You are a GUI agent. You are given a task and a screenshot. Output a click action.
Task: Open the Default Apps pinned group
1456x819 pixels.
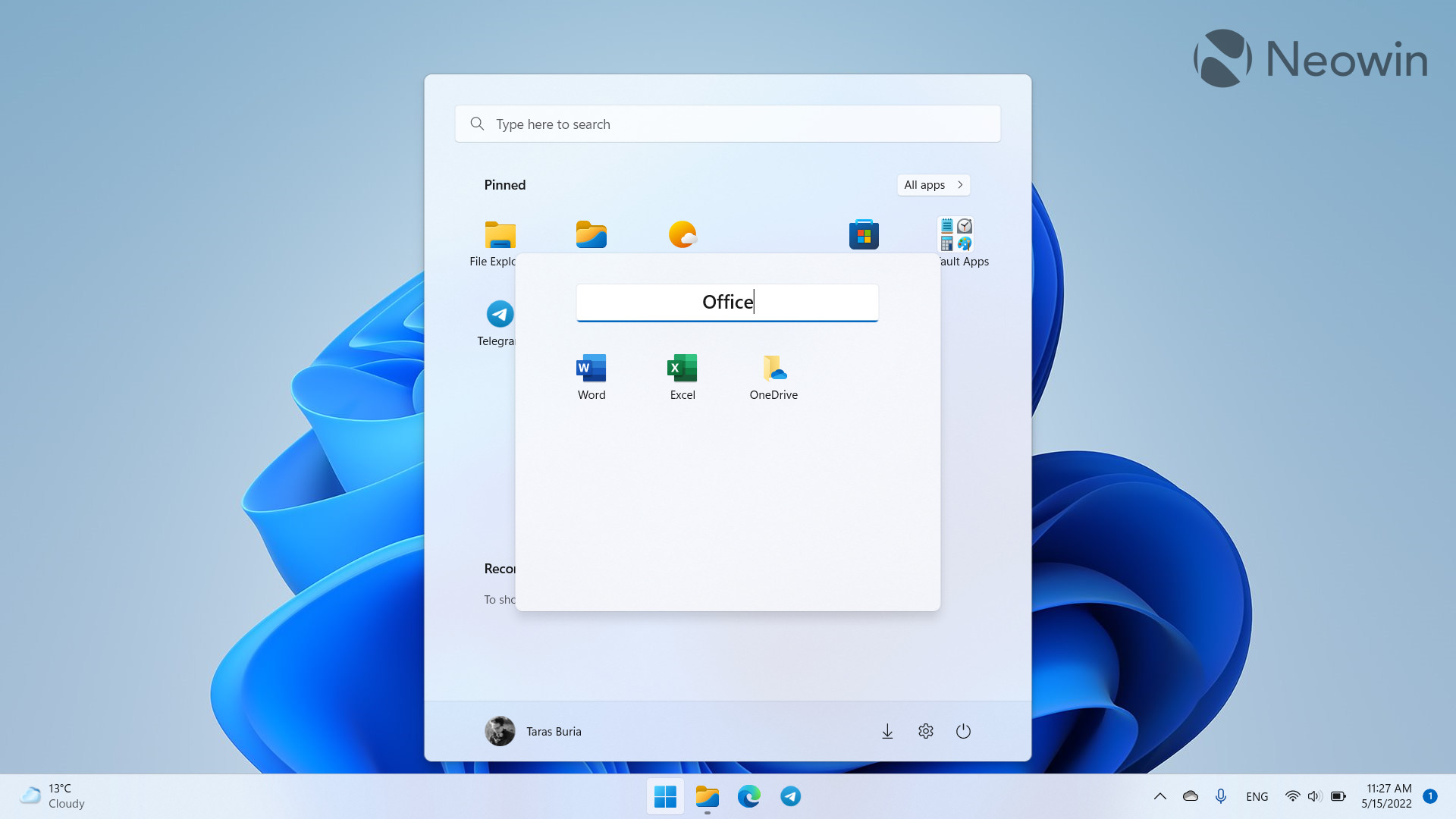click(x=955, y=234)
